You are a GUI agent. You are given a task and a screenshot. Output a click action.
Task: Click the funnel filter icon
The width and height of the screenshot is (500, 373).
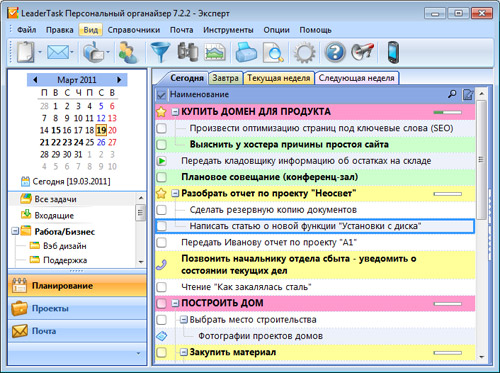point(160,52)
